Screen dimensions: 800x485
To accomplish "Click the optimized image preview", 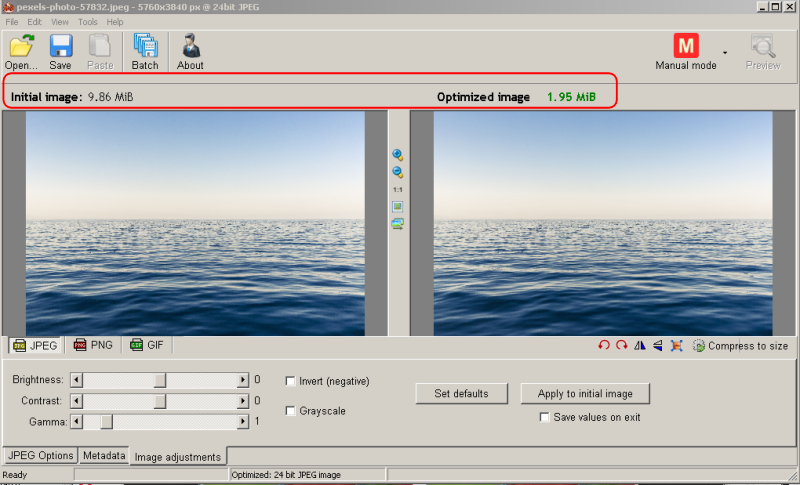I will coord(603,223).
